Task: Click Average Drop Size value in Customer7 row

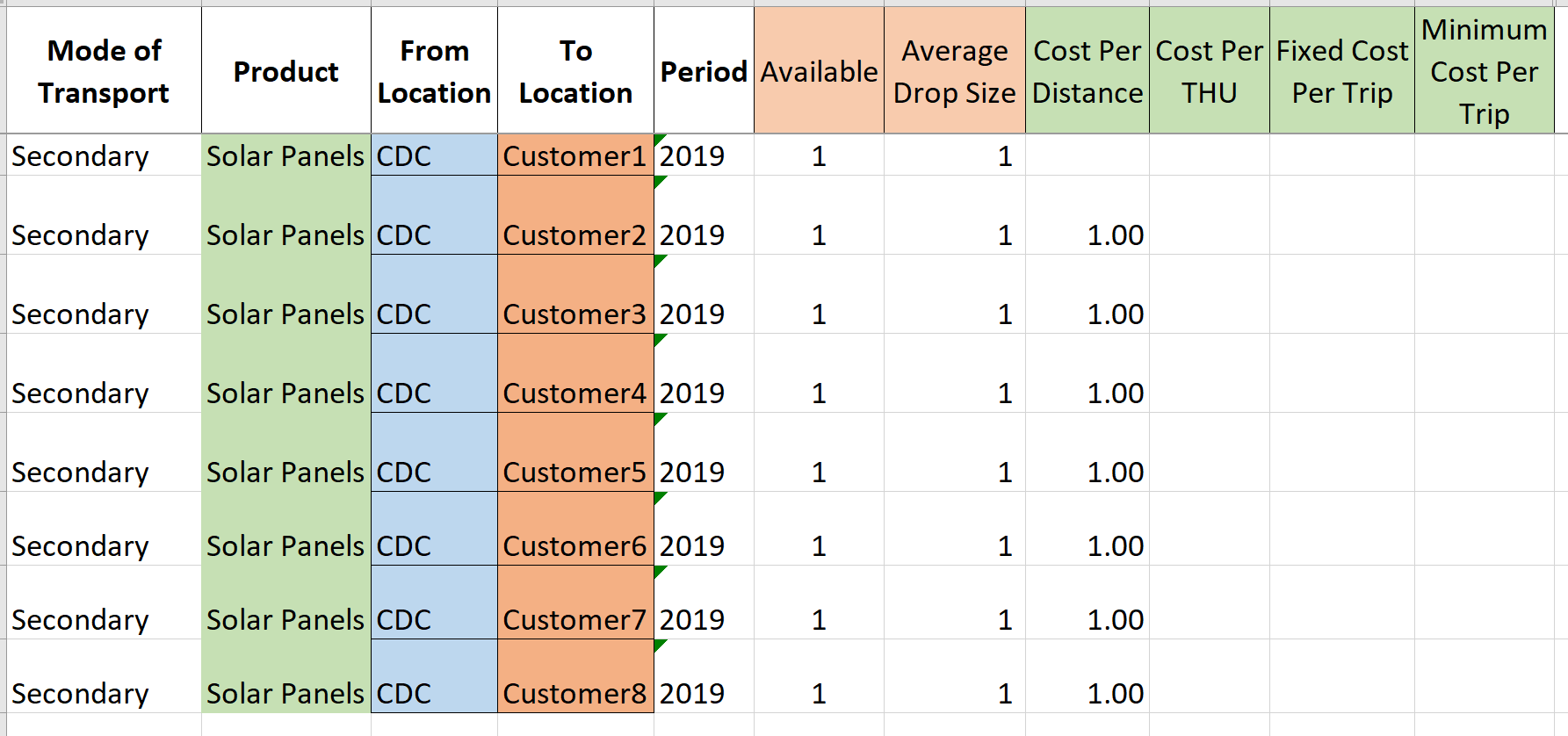Action: 955,603
